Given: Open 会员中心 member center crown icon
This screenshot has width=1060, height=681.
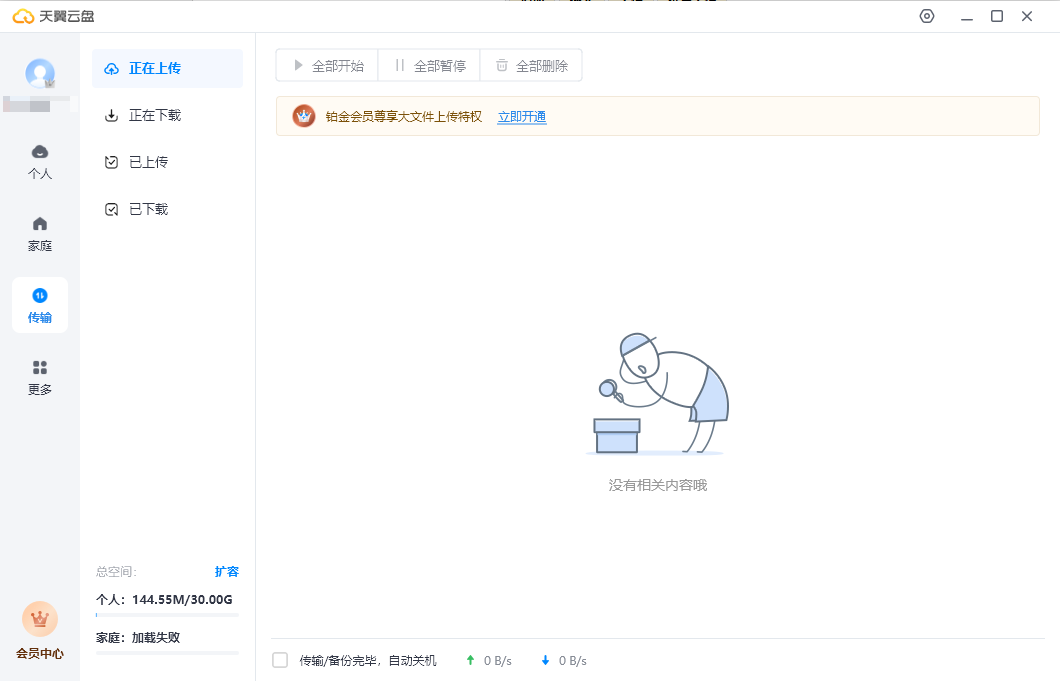Looking at the screenshot, I should [40, 619].
